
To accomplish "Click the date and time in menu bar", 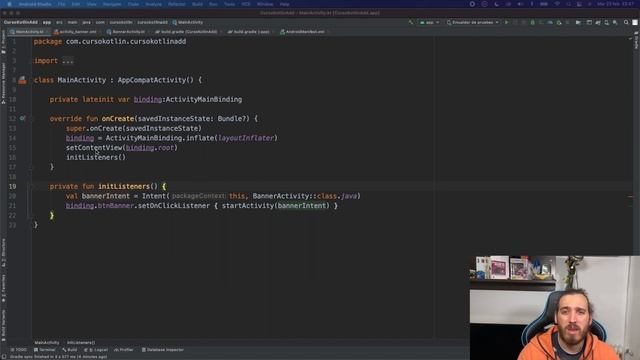I will tap(616, 4).
